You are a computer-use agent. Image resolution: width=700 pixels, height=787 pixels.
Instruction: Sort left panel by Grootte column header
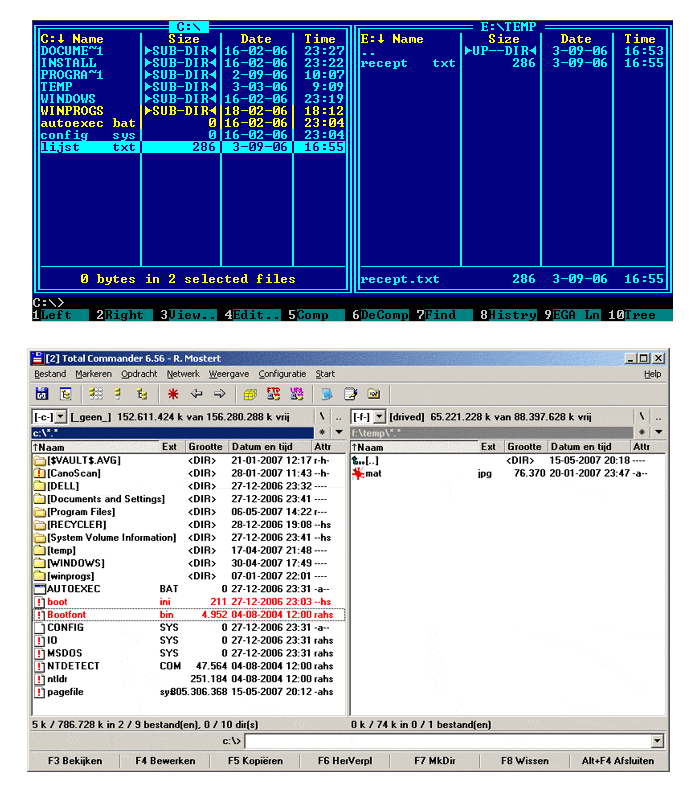click(206, 447)
